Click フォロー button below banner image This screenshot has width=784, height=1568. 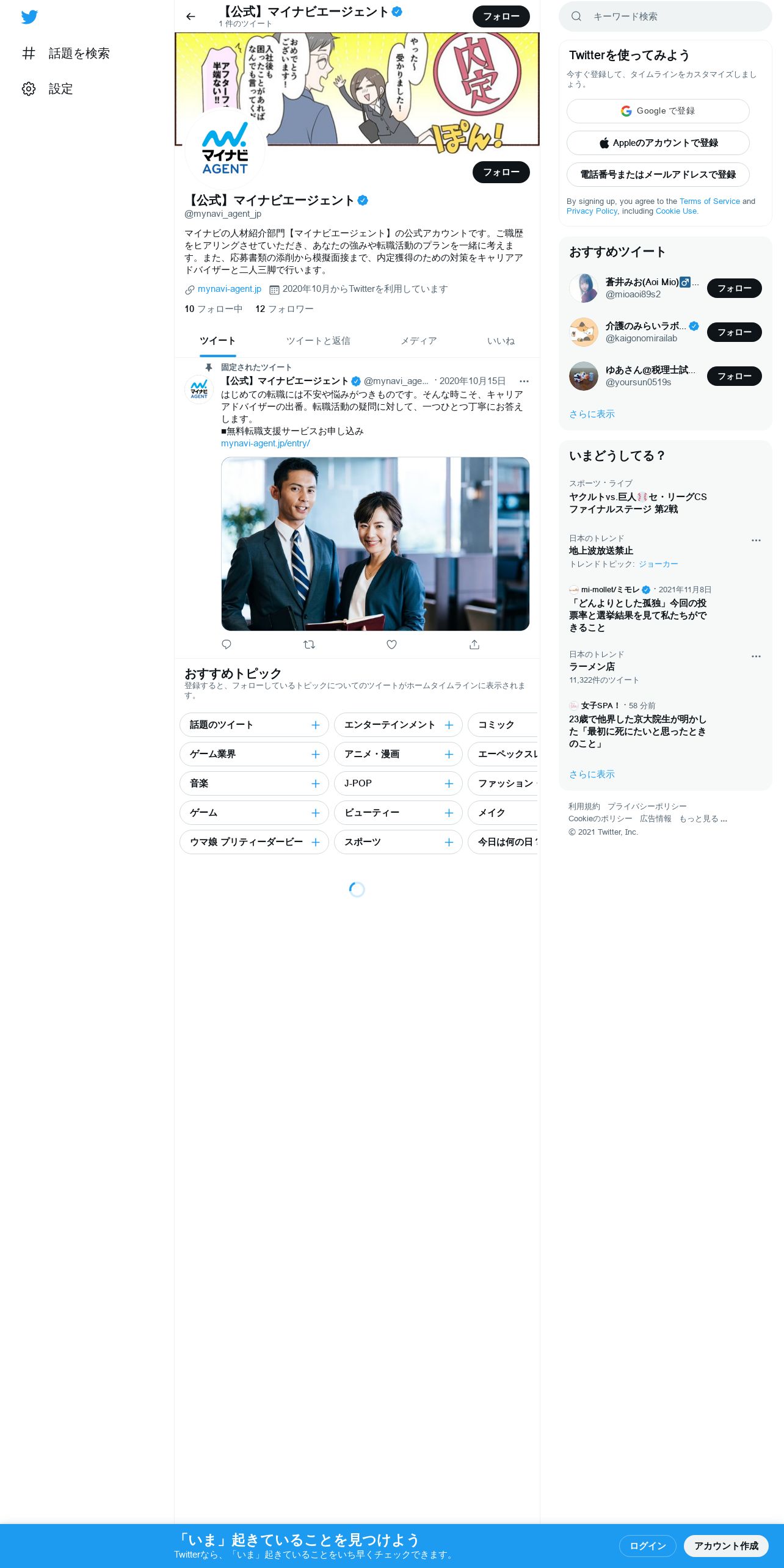click(501, 172)
